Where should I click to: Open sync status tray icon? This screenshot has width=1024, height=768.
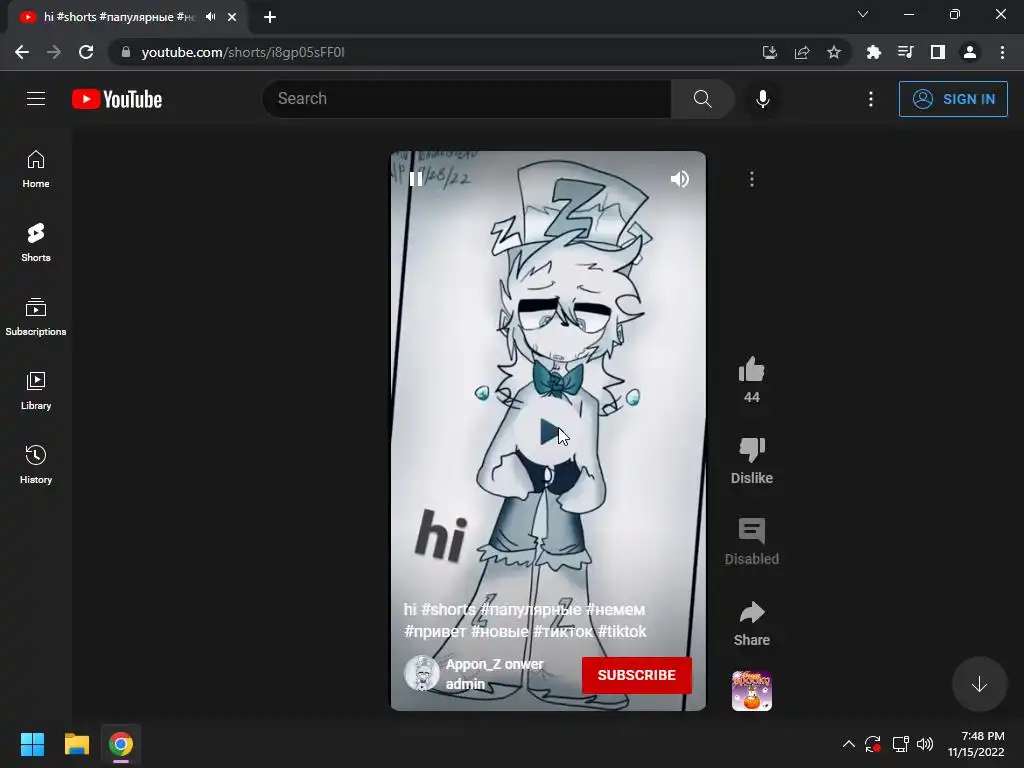tap(873, 744)
